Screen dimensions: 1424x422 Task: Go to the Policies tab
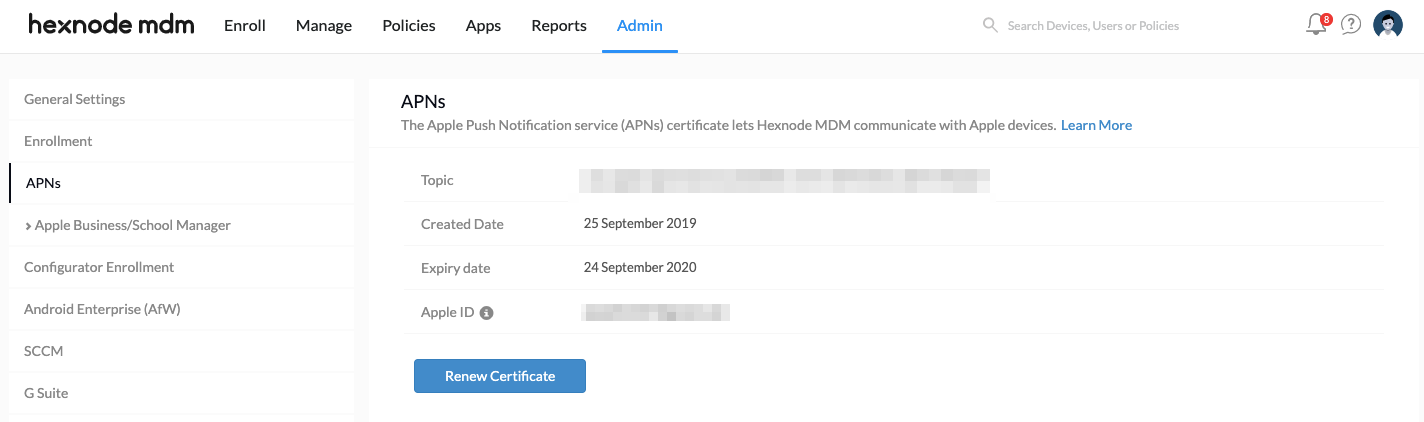(x=409, y=26)
